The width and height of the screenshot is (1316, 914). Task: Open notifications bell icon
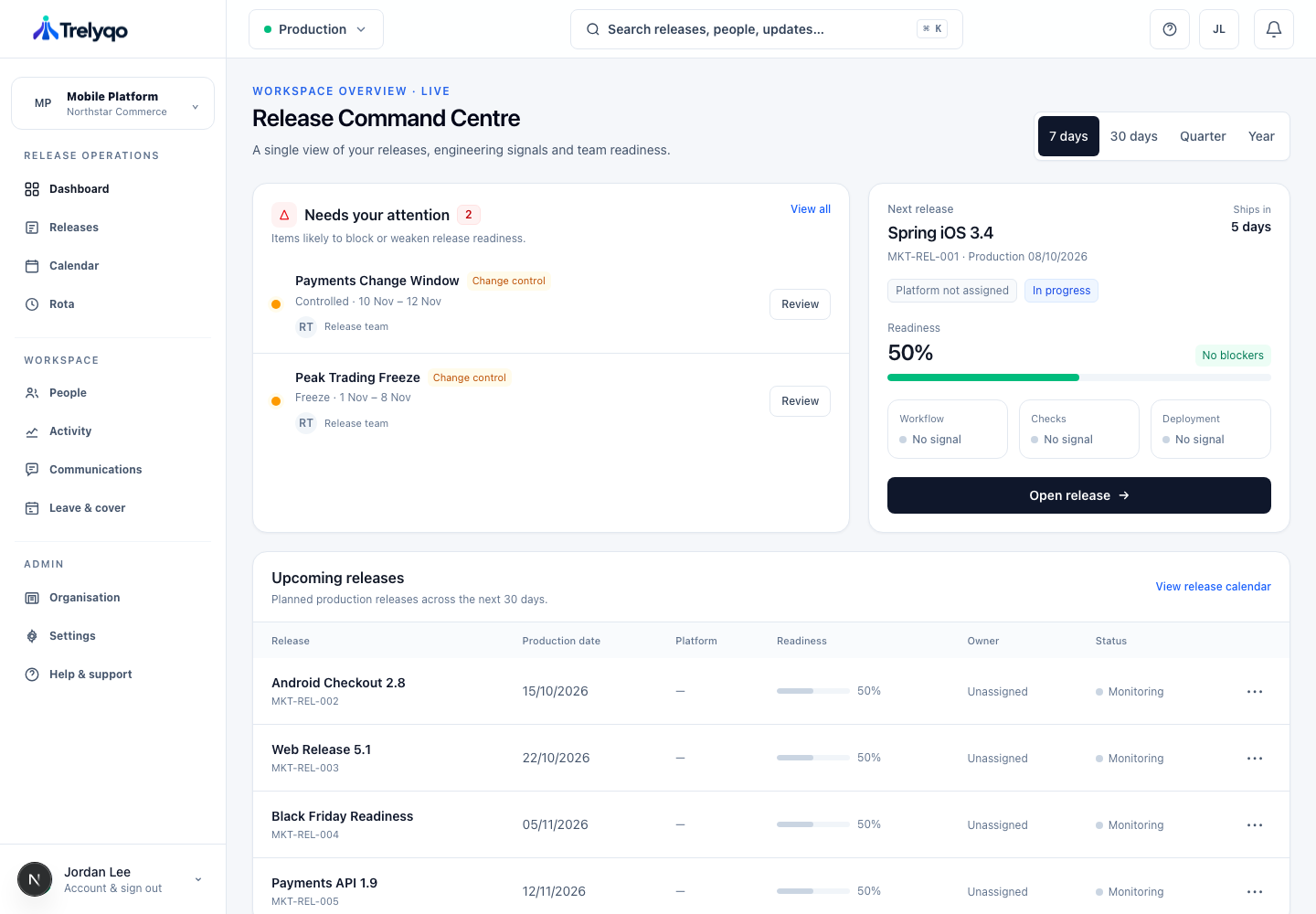pyautogui.click(x=1274, y=29)
